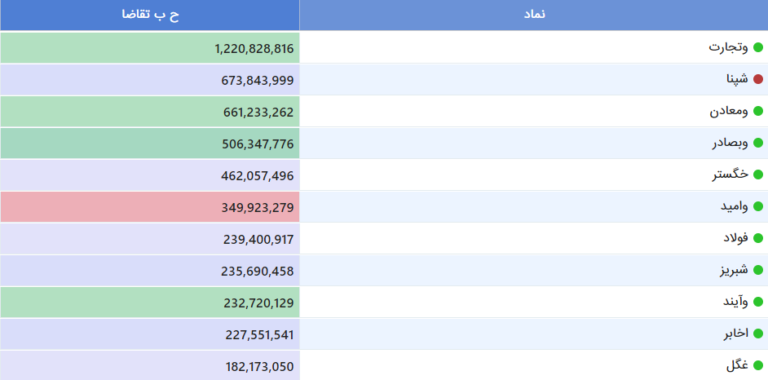Open the شبریز symbol link
The height and width of the screenshot is (380, 768).
coord(734,270)
